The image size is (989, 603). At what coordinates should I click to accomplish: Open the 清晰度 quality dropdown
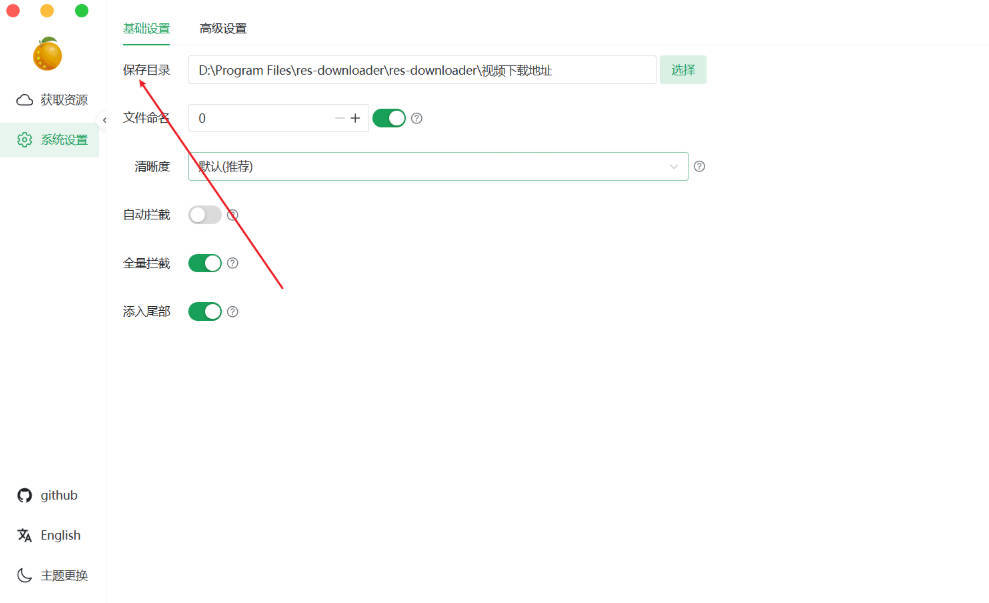click(437, 166)
